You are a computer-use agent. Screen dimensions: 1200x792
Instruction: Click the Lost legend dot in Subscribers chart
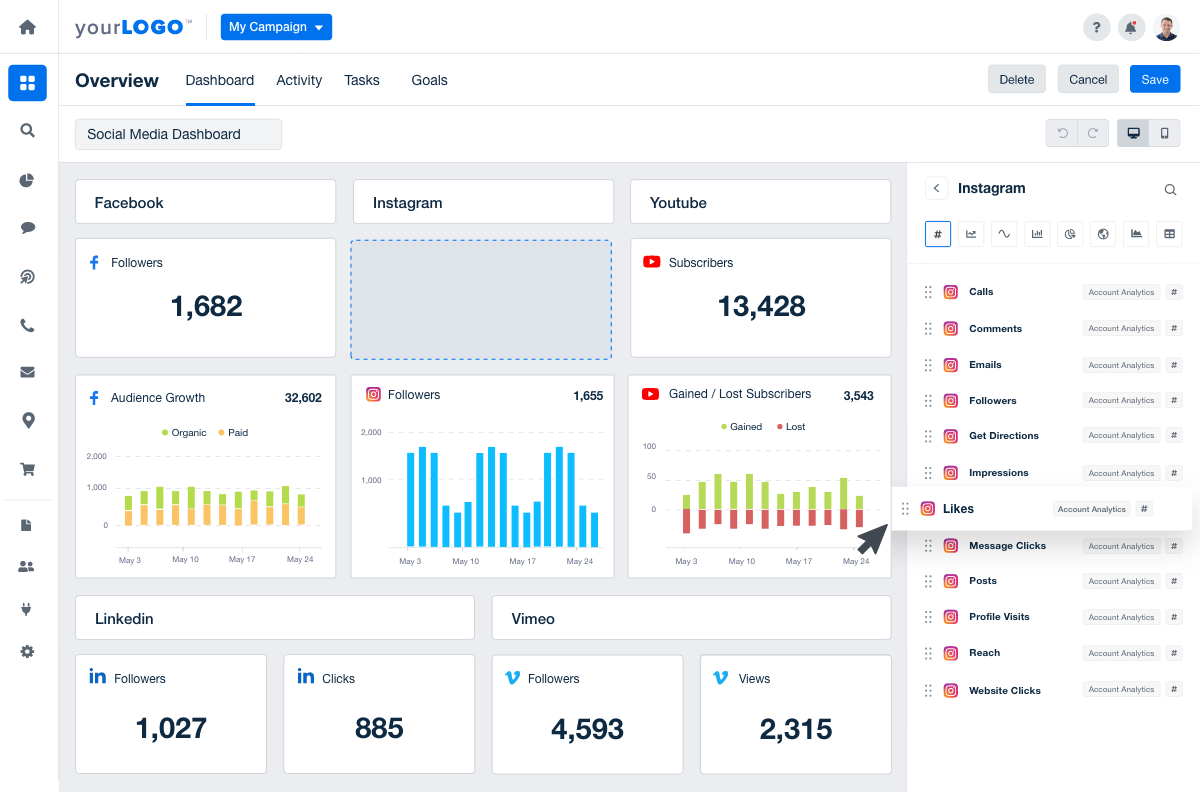(780, 427)
